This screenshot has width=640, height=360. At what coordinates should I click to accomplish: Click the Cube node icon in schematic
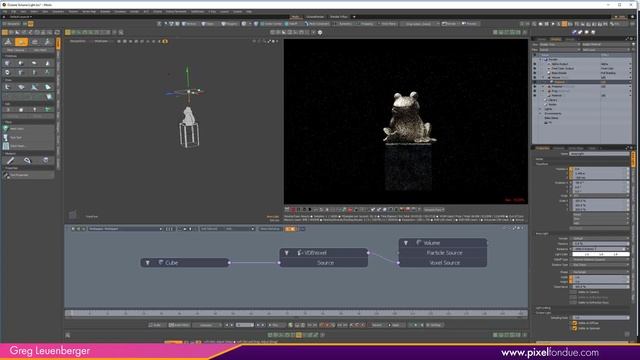pyautogui.click(x=161, y=262)
